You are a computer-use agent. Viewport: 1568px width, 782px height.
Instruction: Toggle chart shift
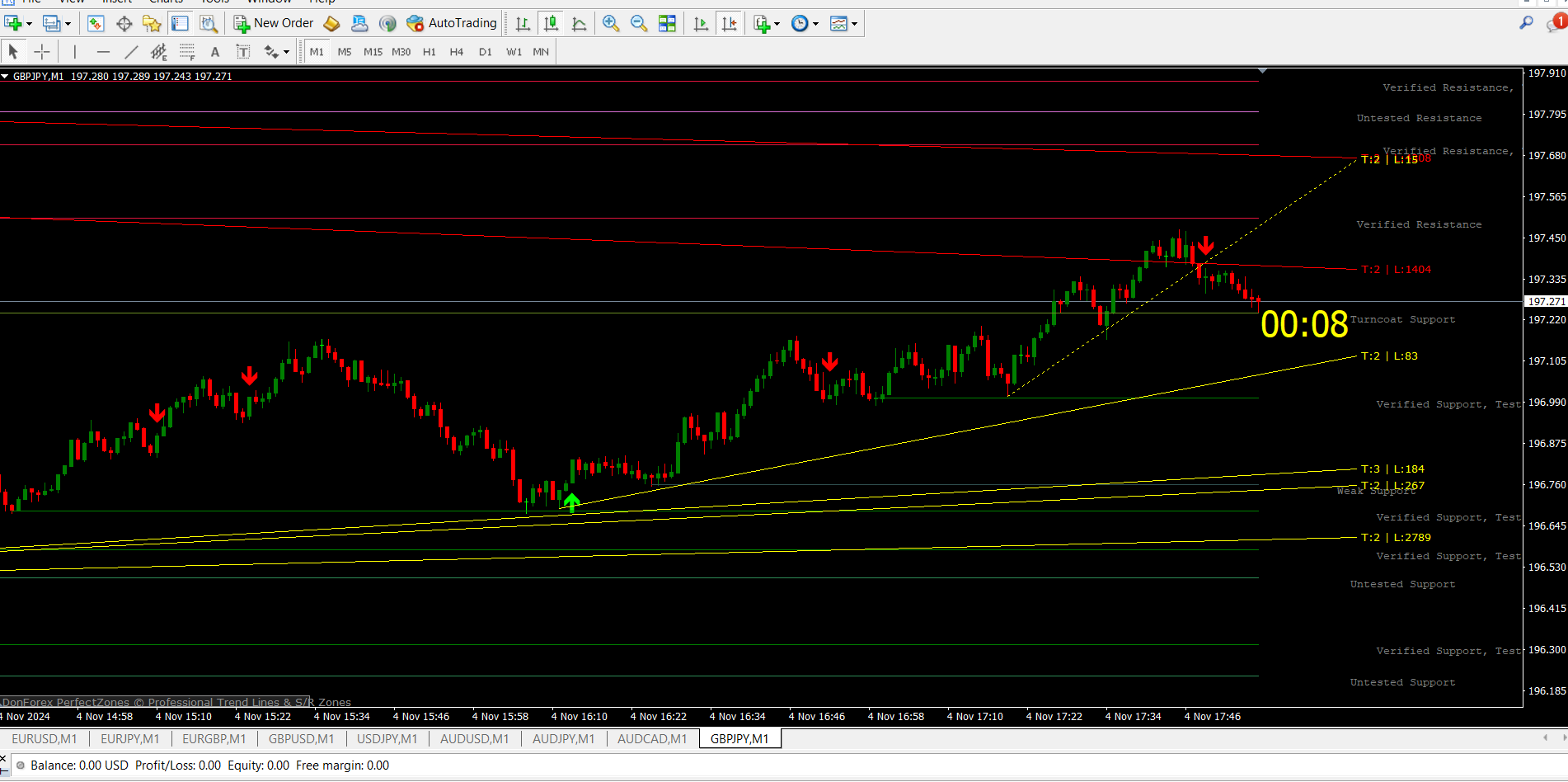[x=729, y=23]
